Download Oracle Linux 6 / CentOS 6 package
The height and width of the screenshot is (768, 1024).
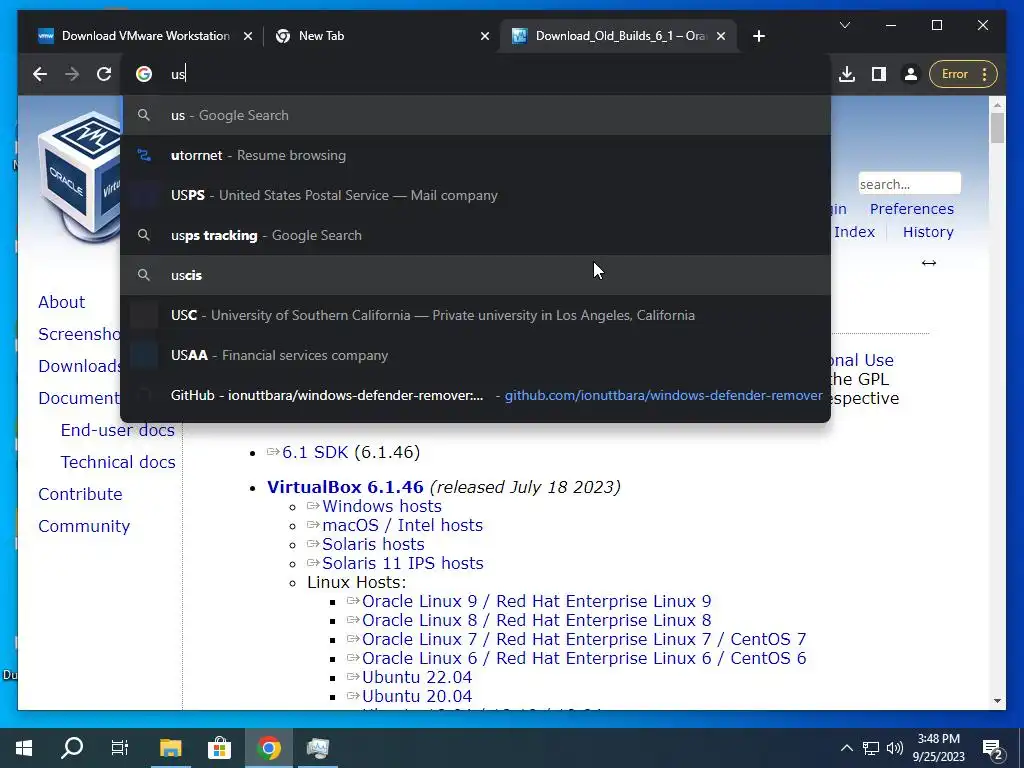[x=584, y=658]
